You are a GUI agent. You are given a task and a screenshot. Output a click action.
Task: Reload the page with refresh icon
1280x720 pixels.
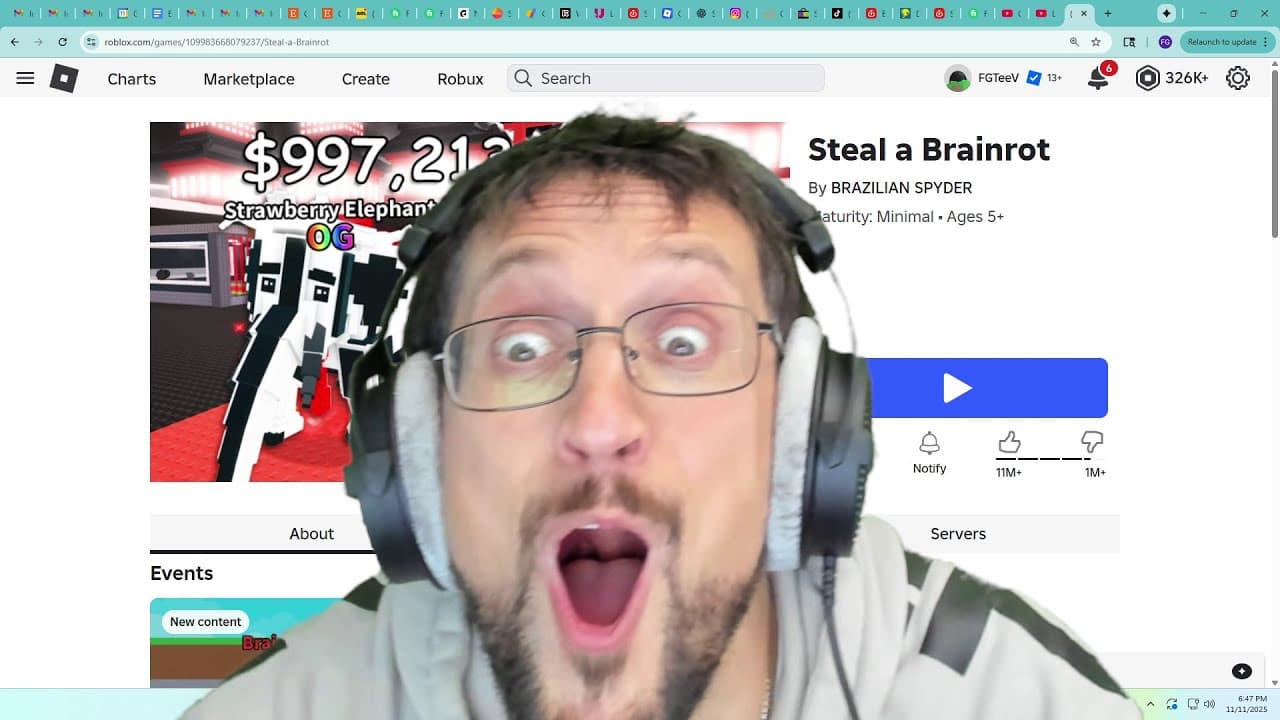[63, 42]
